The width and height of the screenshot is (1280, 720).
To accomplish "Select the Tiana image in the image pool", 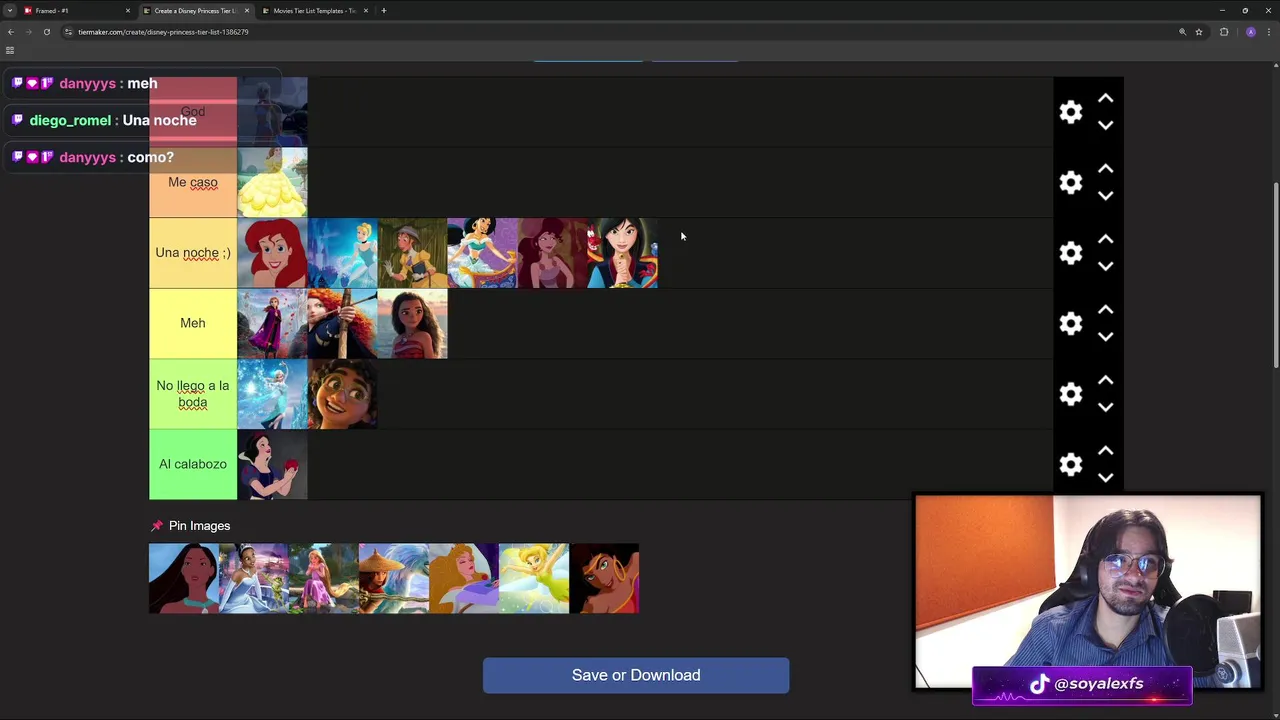I will pos(254,579).
